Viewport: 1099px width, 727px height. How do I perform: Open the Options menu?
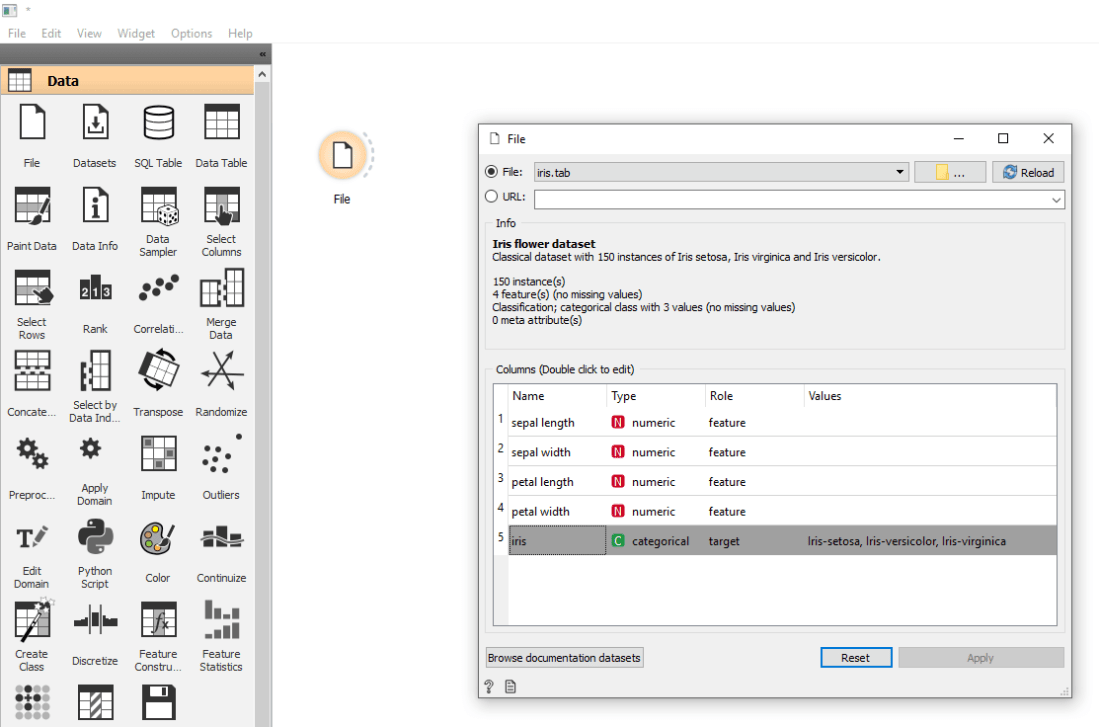191,33
